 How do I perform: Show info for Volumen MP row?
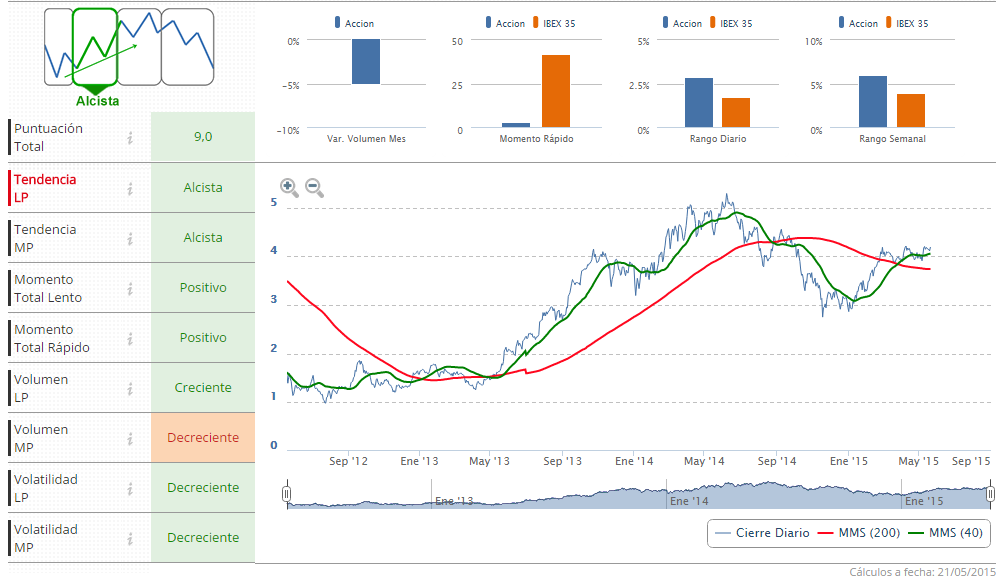(130, 438)
